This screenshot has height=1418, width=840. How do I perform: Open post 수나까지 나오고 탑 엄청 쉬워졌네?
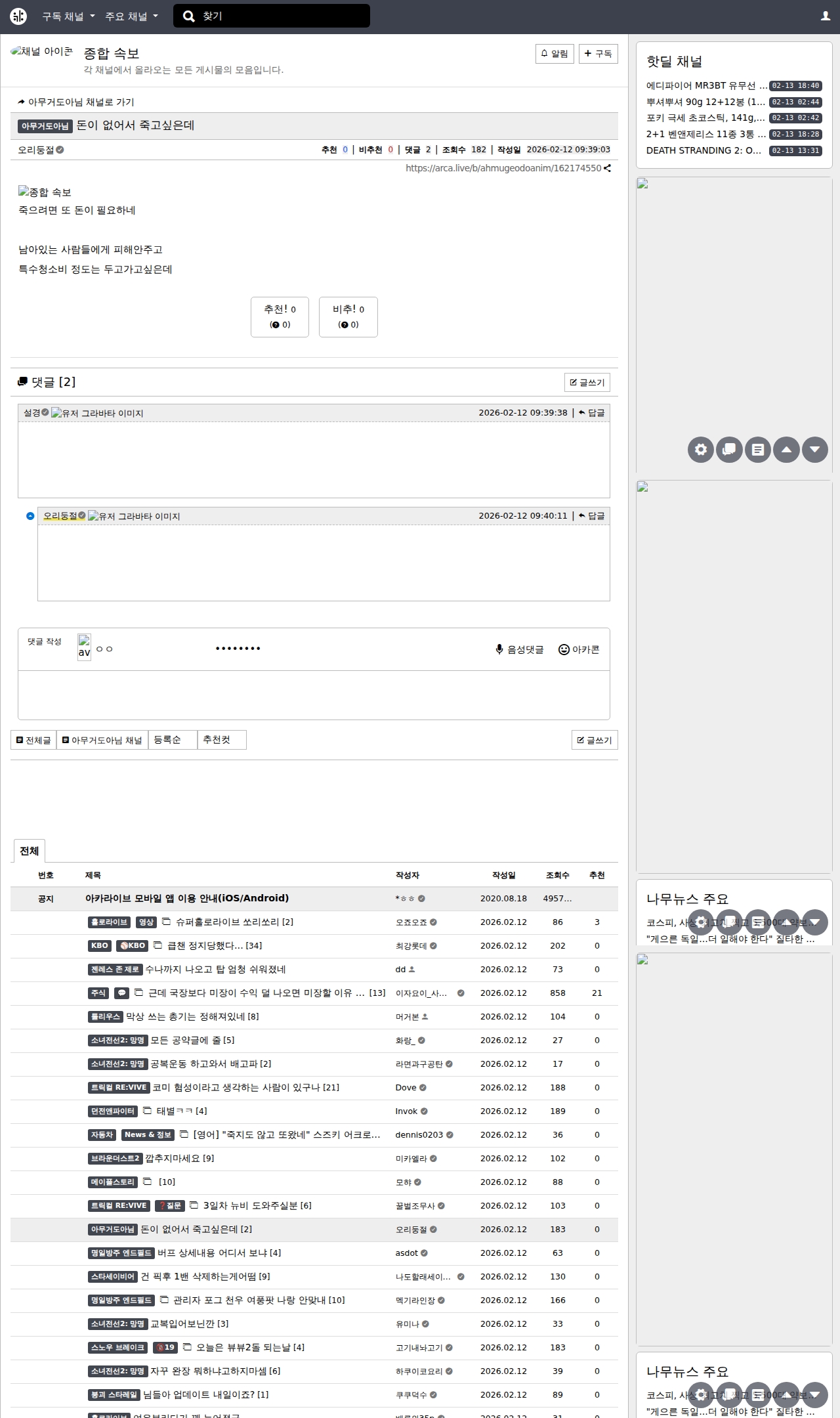(215, 970)
